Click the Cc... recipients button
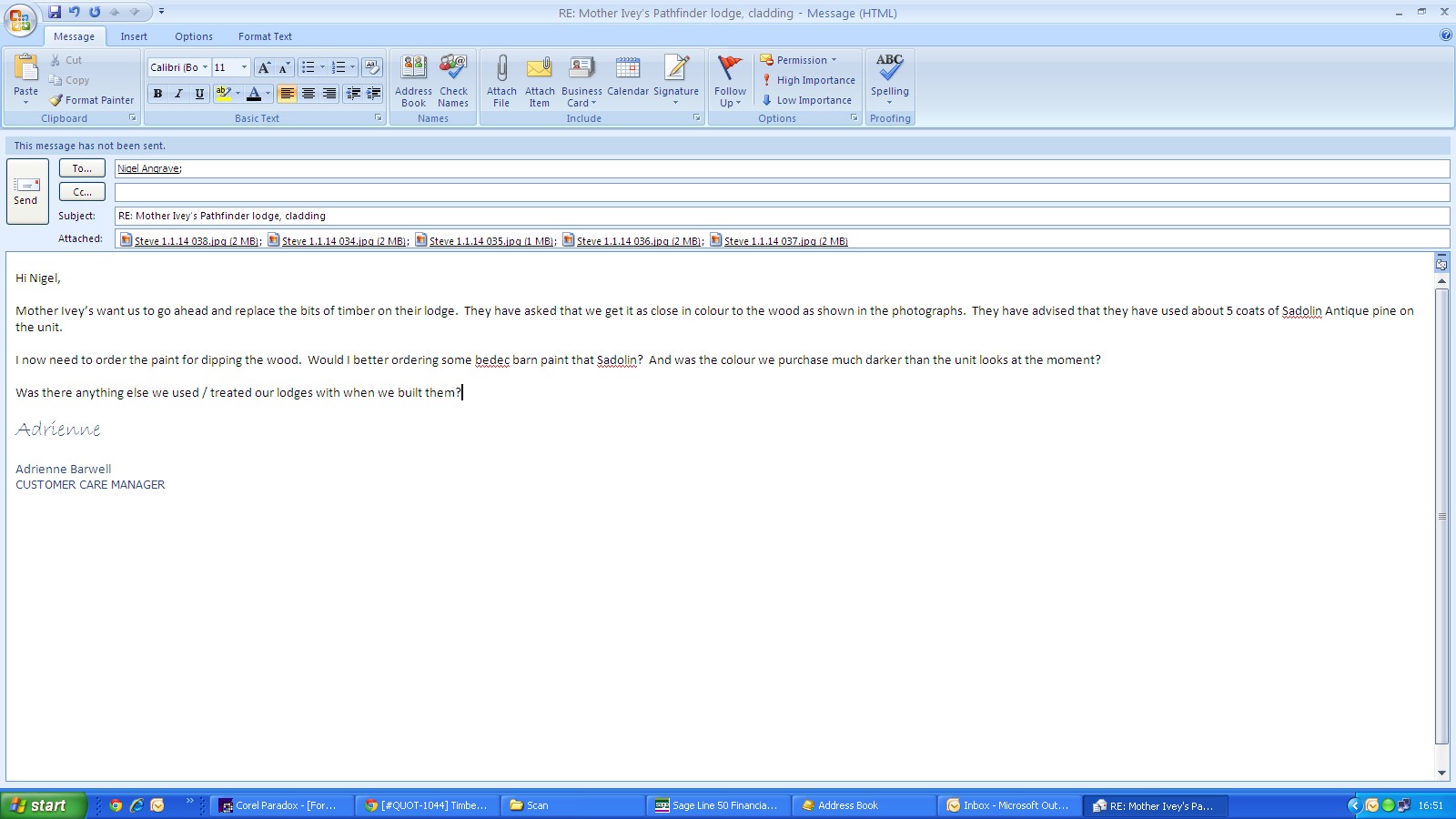 pos(82,192)
